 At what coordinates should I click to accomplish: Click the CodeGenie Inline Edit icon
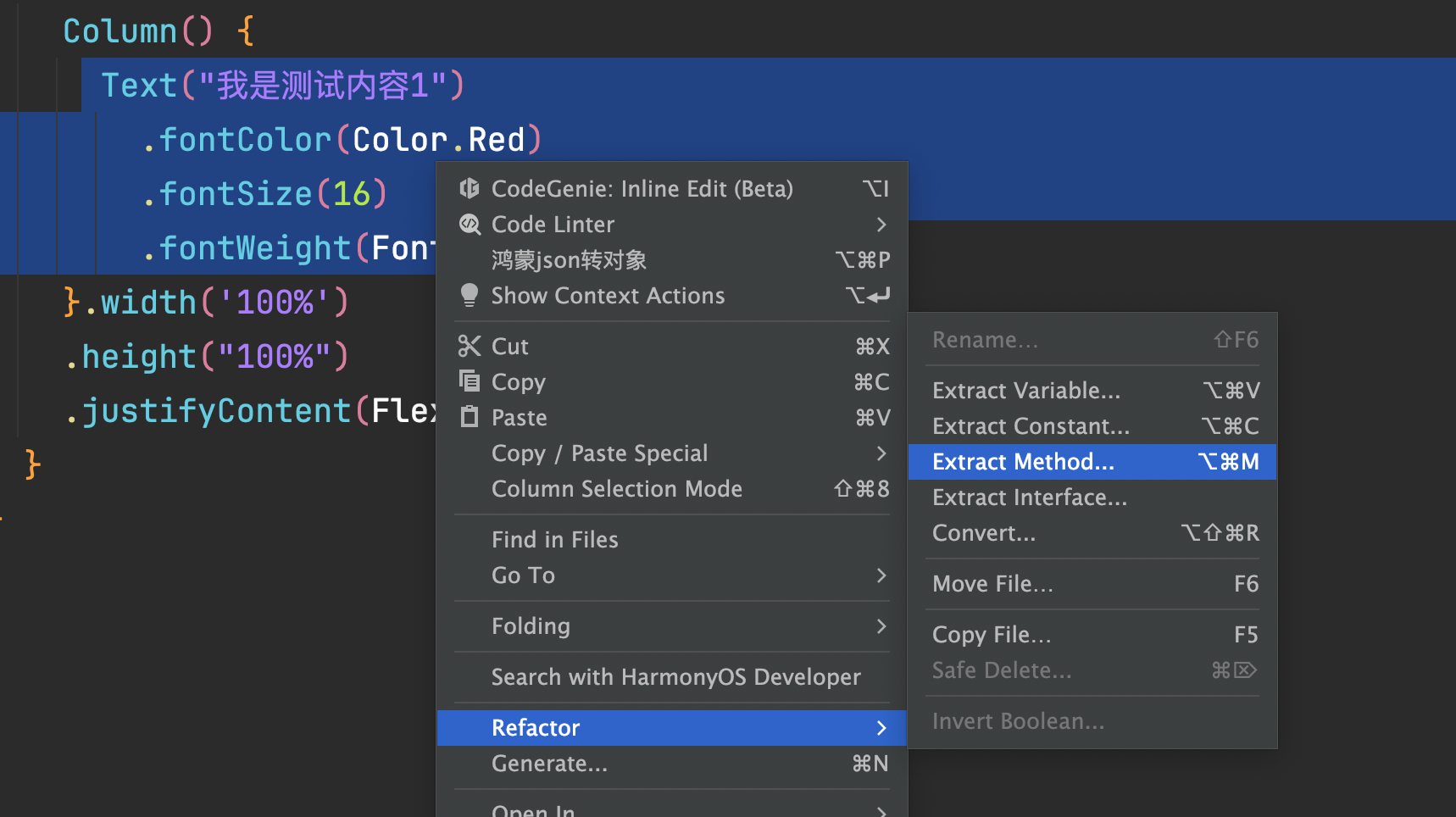[469, 188]
